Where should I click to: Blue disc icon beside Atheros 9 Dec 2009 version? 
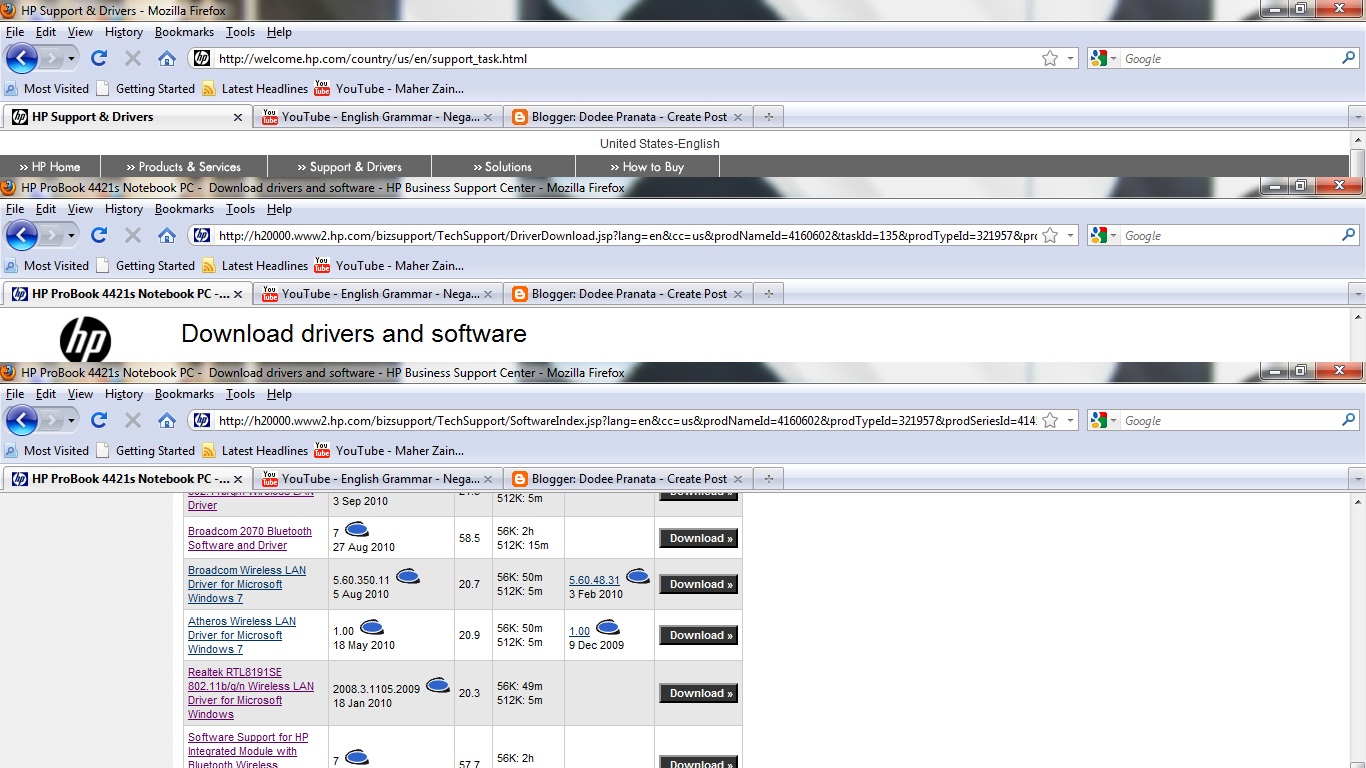608,628
